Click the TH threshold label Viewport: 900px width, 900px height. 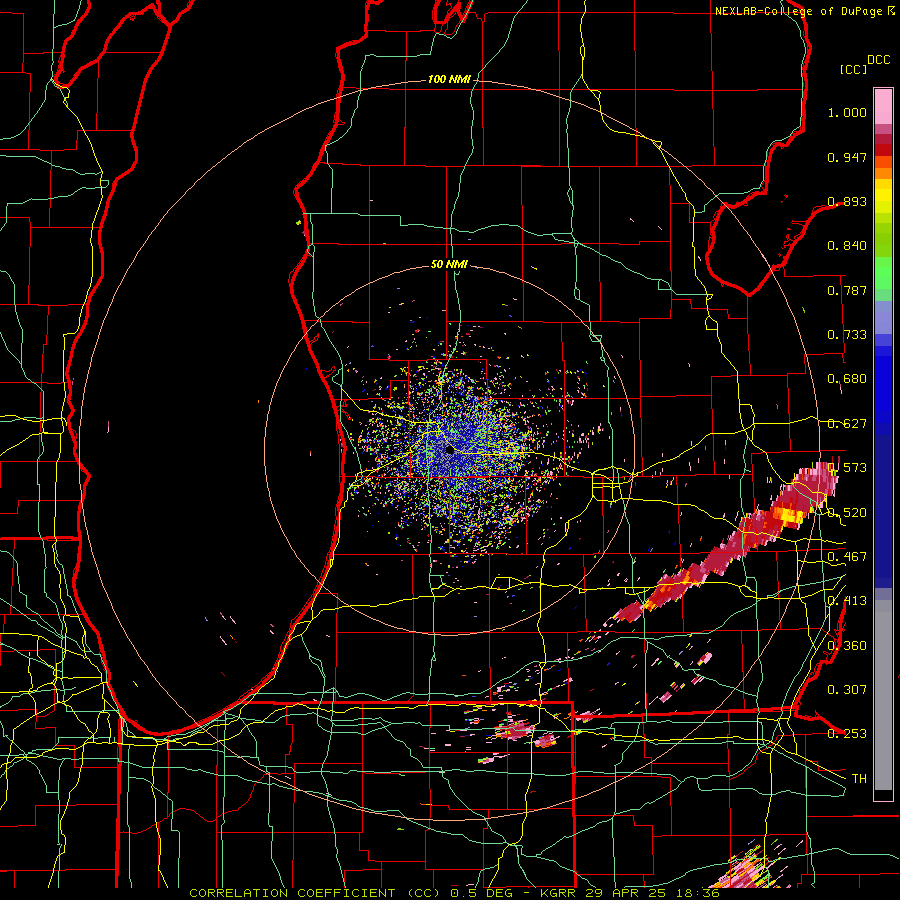point(859,779)
